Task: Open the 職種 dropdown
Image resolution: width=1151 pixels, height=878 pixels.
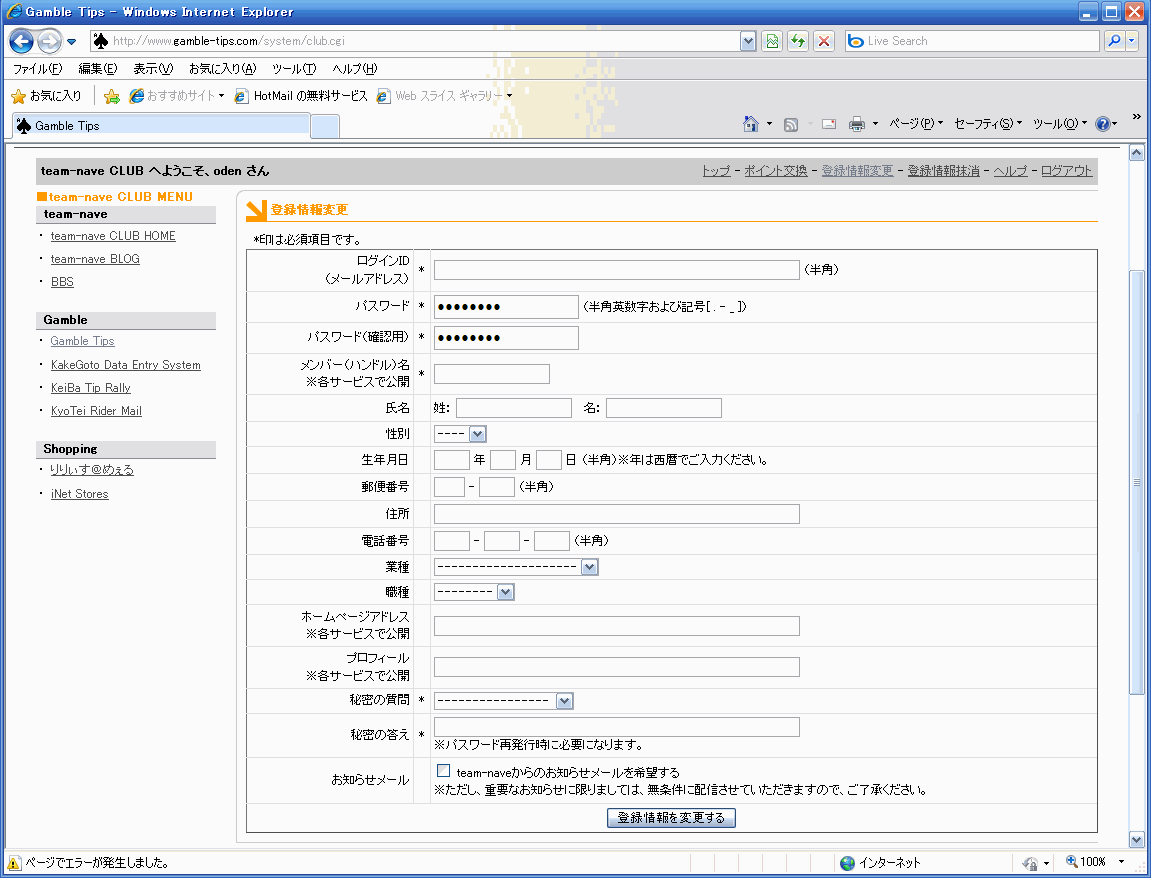Action: point(474,592)
